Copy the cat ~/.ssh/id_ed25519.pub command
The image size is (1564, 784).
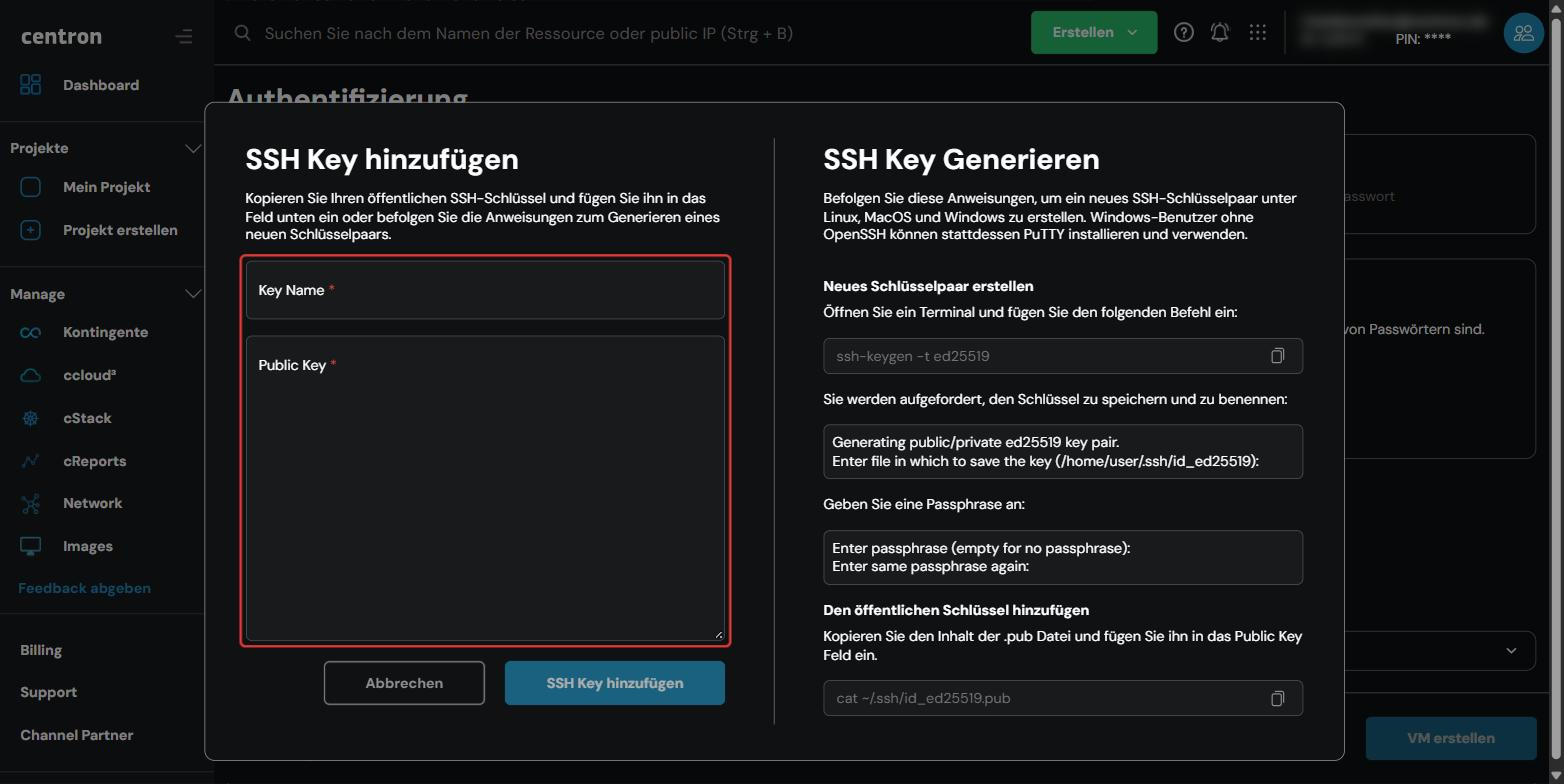pyautogui.click(x=1277, y=698)
